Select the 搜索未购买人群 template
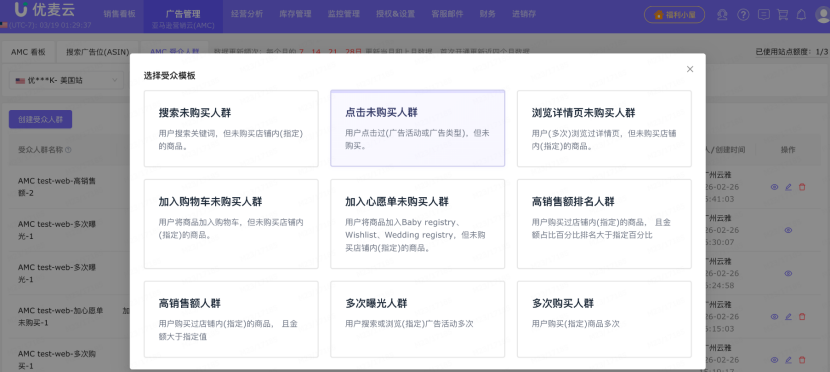 (x=231, y=129)
